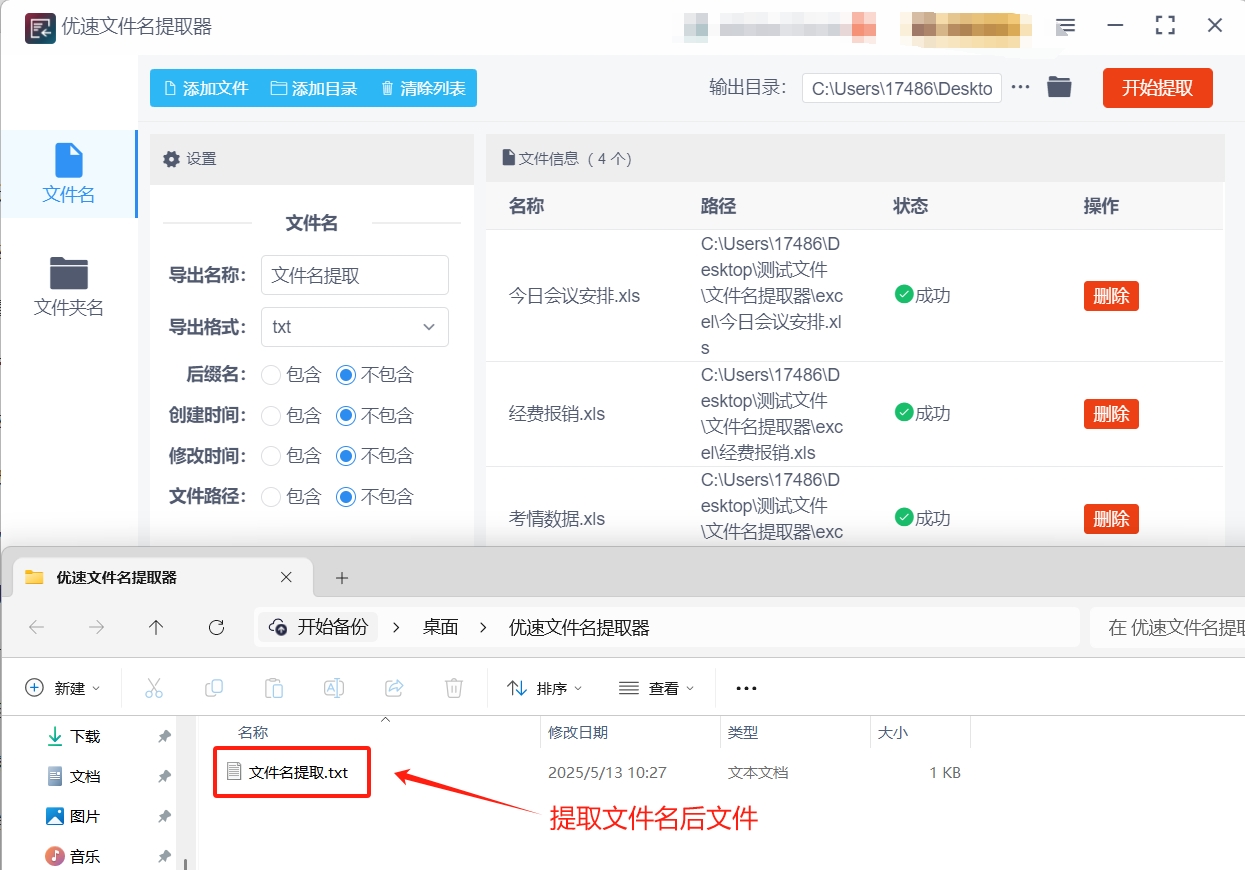The height and width of the screenshot is (870, 1245).
Task: Open the 排序 dropdown
Action: point(544,688)
